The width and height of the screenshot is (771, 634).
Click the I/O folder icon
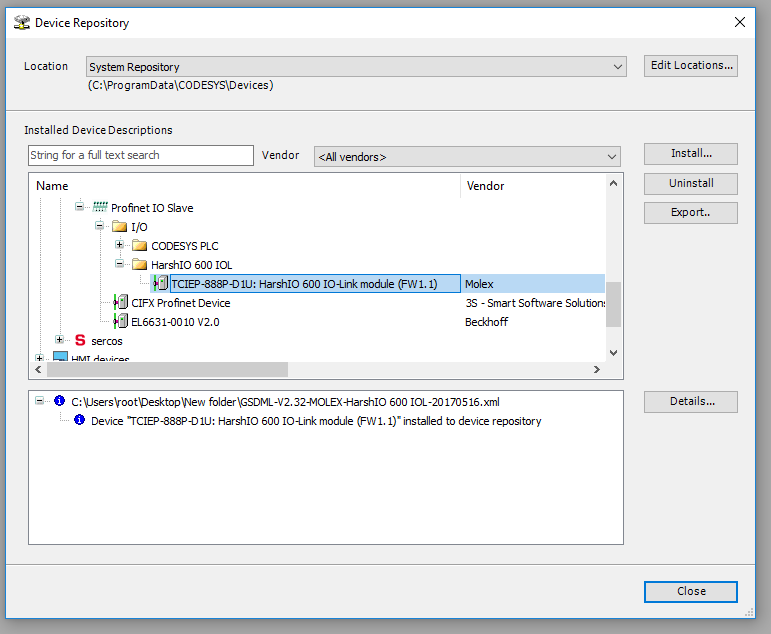coord(119,227)
